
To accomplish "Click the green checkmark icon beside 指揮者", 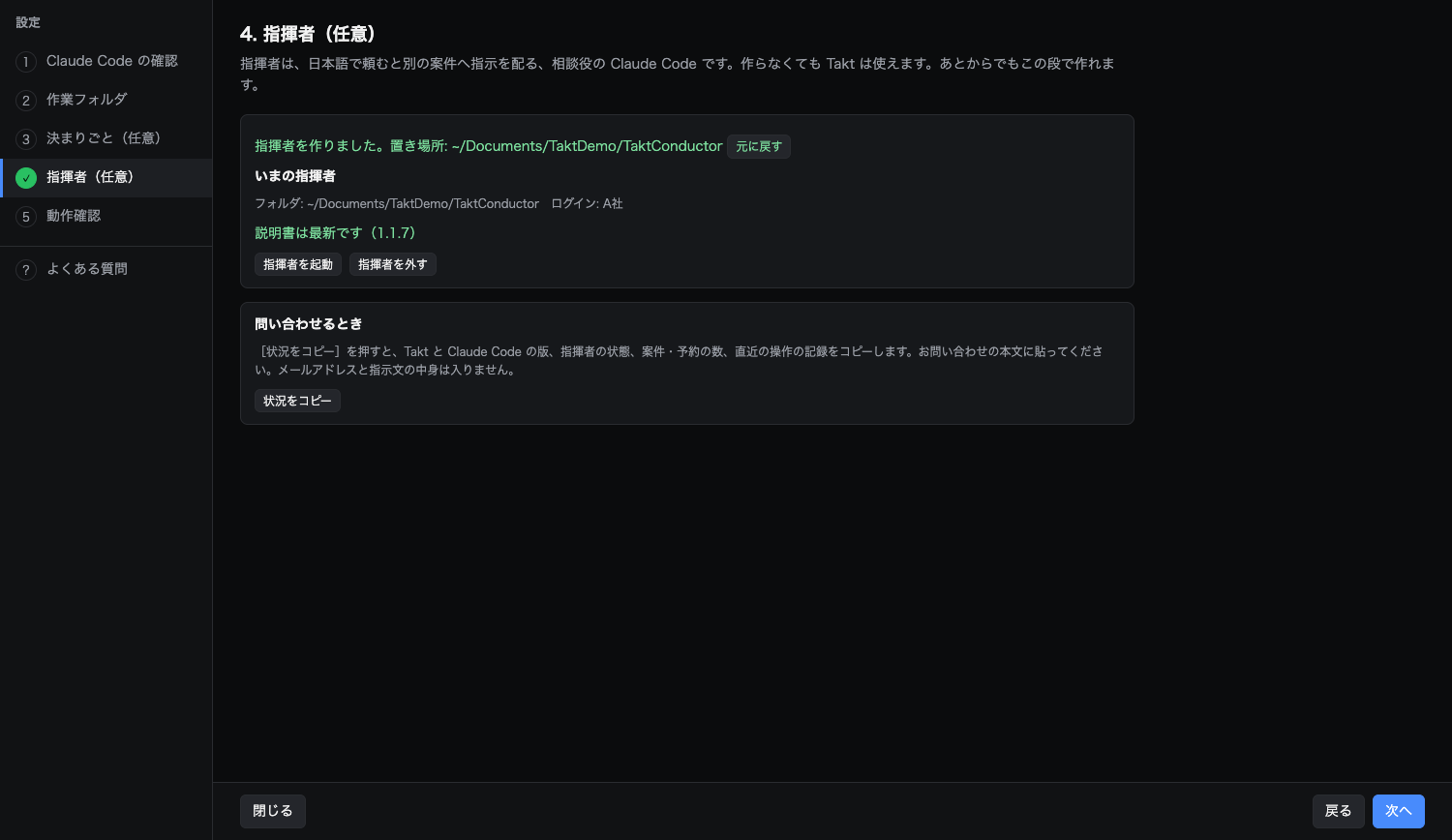I will click(x=26, y=177).
